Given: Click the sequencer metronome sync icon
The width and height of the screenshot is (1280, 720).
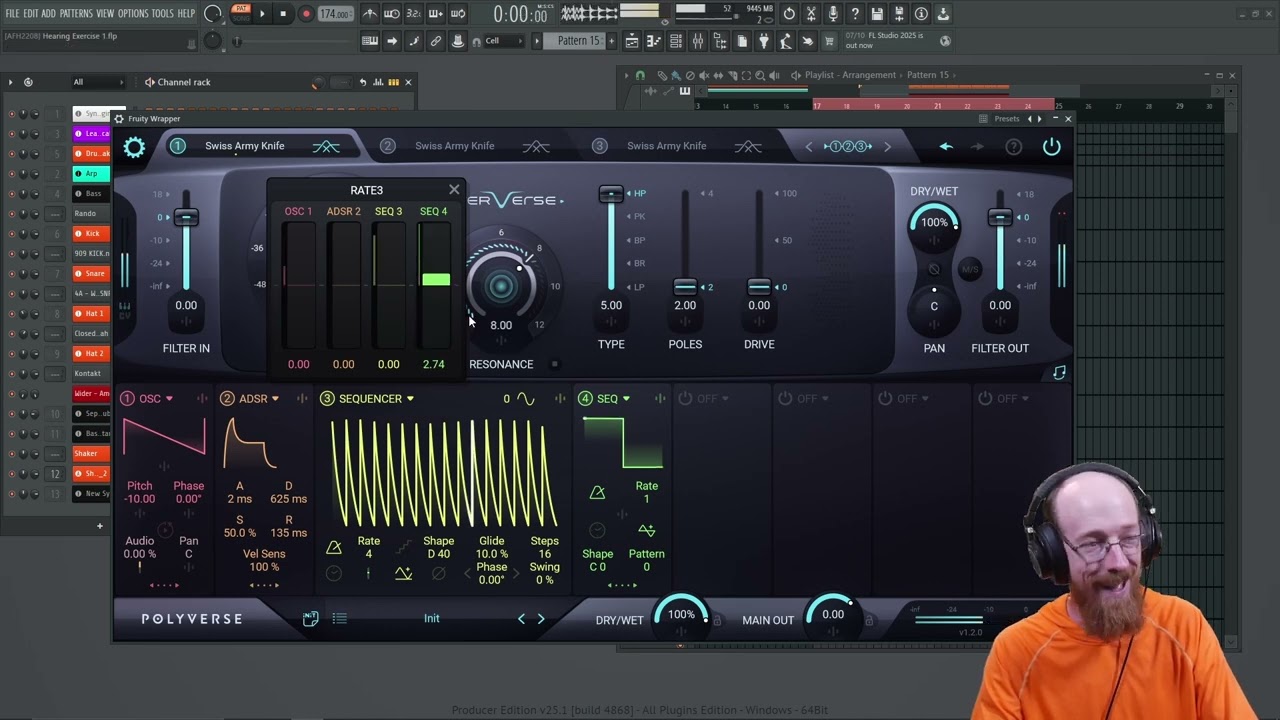Looking at the screenshot, I should (334, 548).
